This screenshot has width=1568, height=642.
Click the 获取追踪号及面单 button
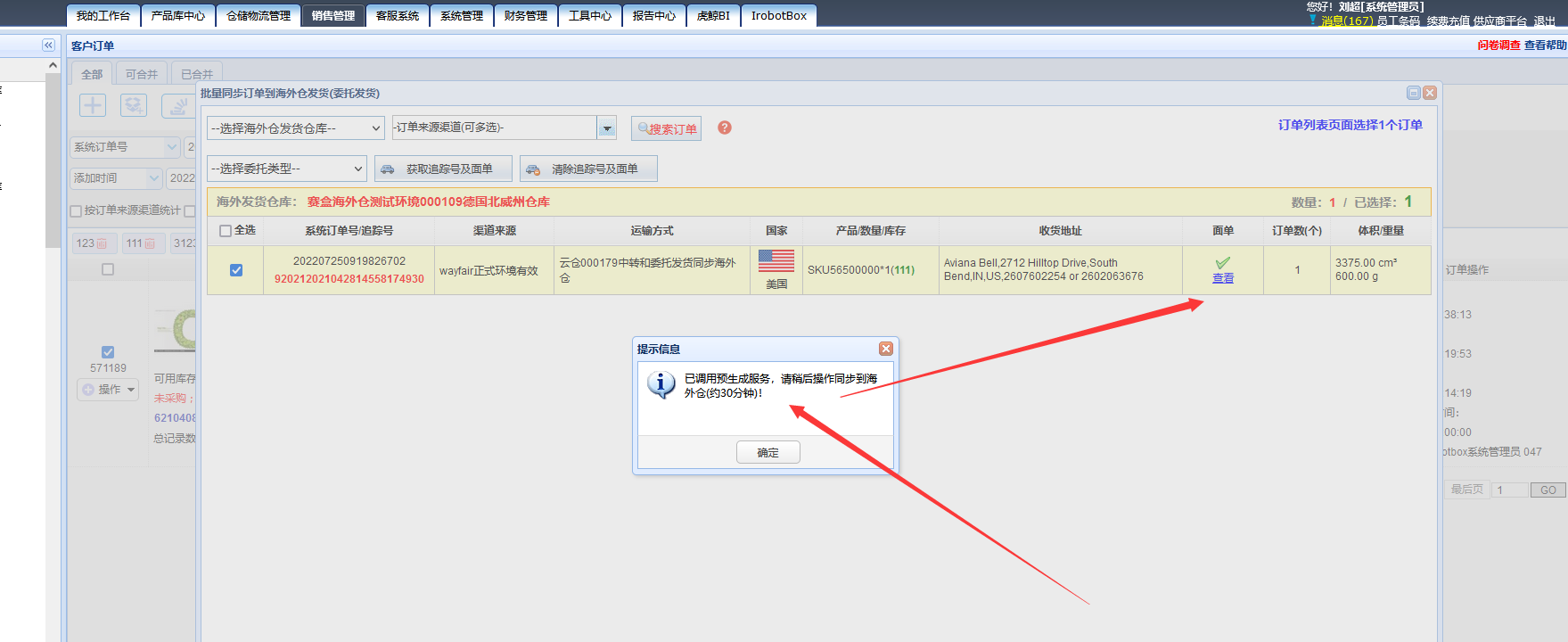click(x=444, y=169)
